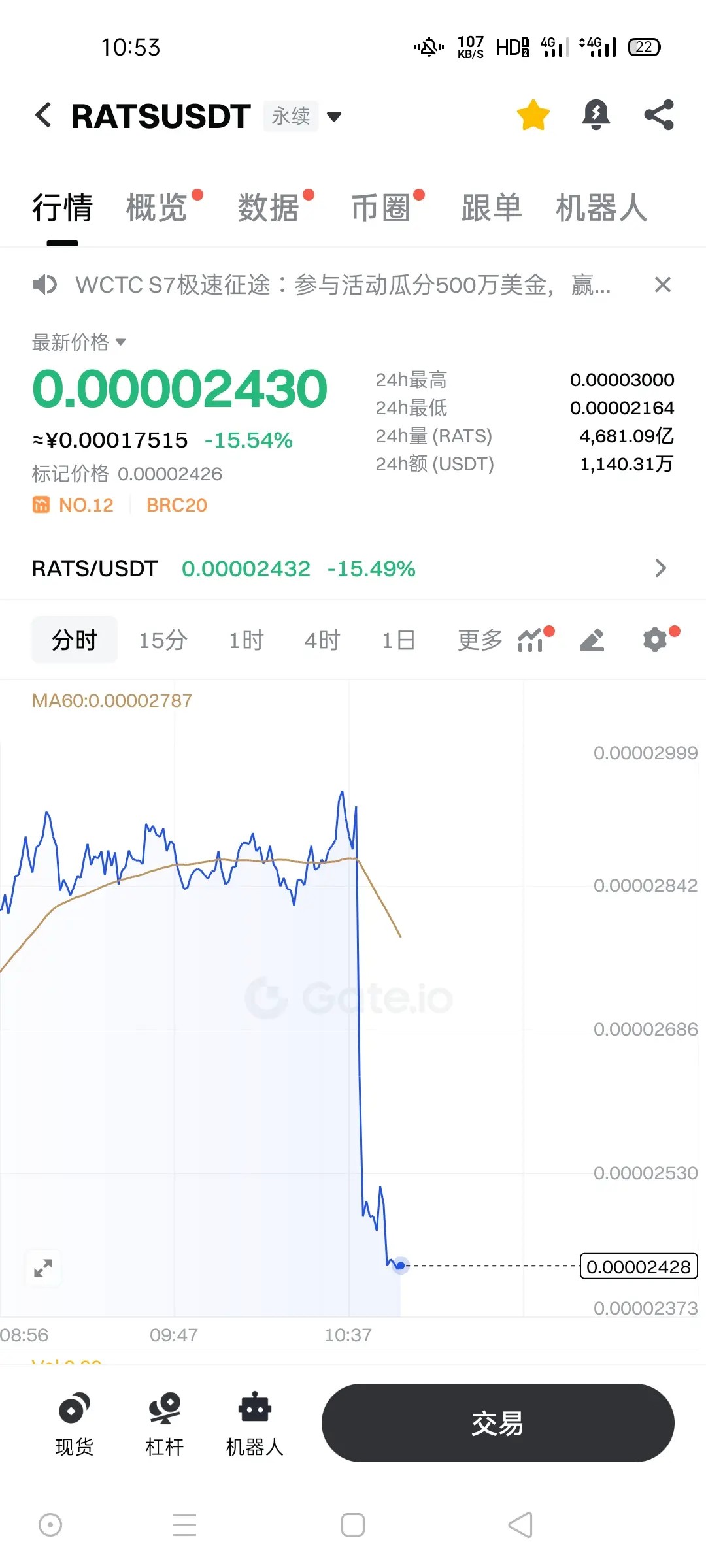Switch to the 概览 tab

click(x=157, y=208)
